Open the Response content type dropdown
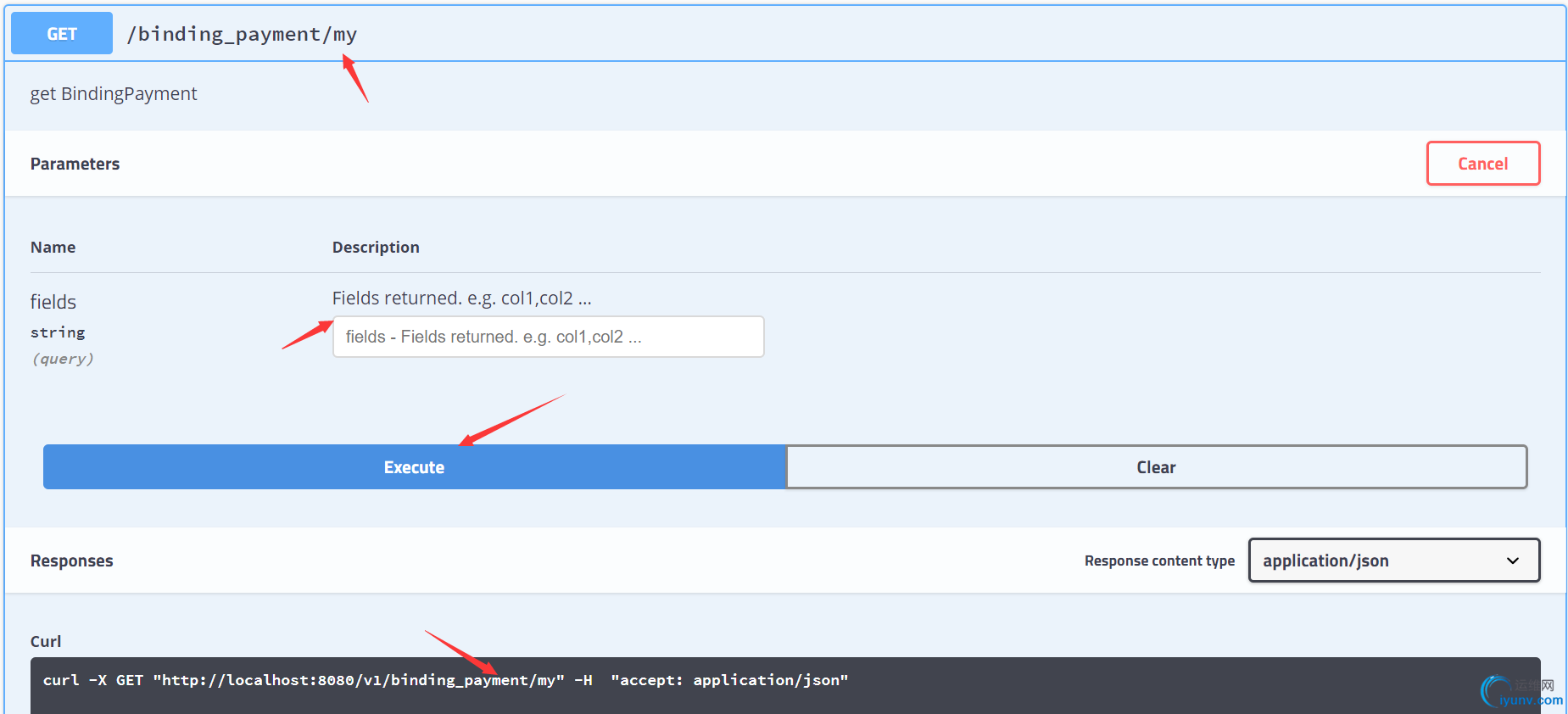Screen dimensions: 1568x714 (x=1393, y=561)
